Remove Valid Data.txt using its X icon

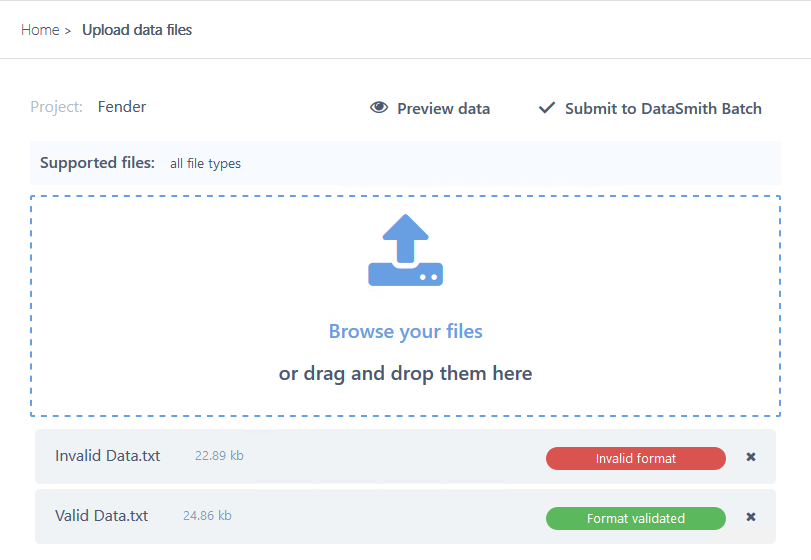751,517
